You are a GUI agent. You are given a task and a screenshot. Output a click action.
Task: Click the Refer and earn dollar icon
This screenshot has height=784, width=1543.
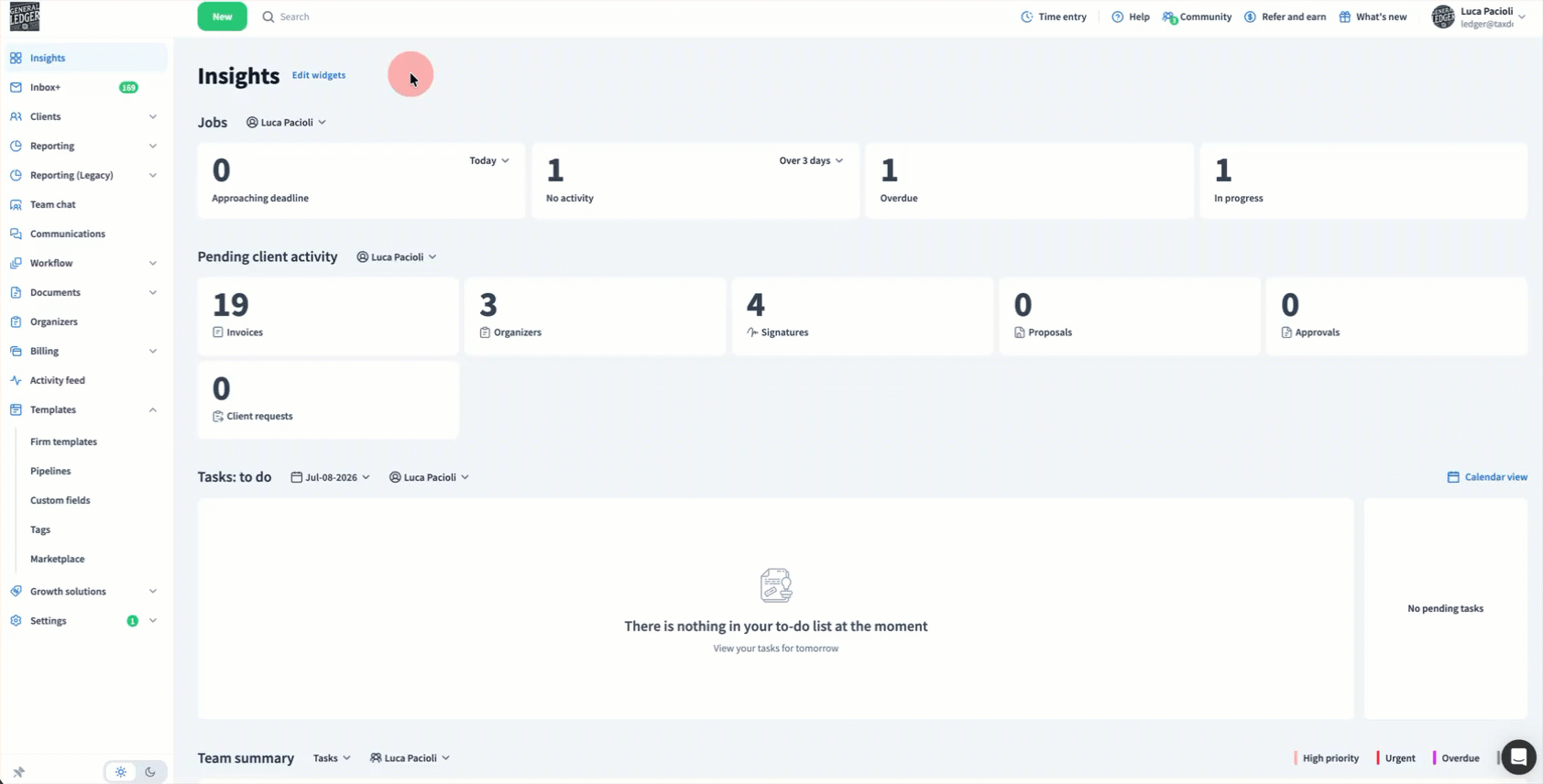(1250, 16)
